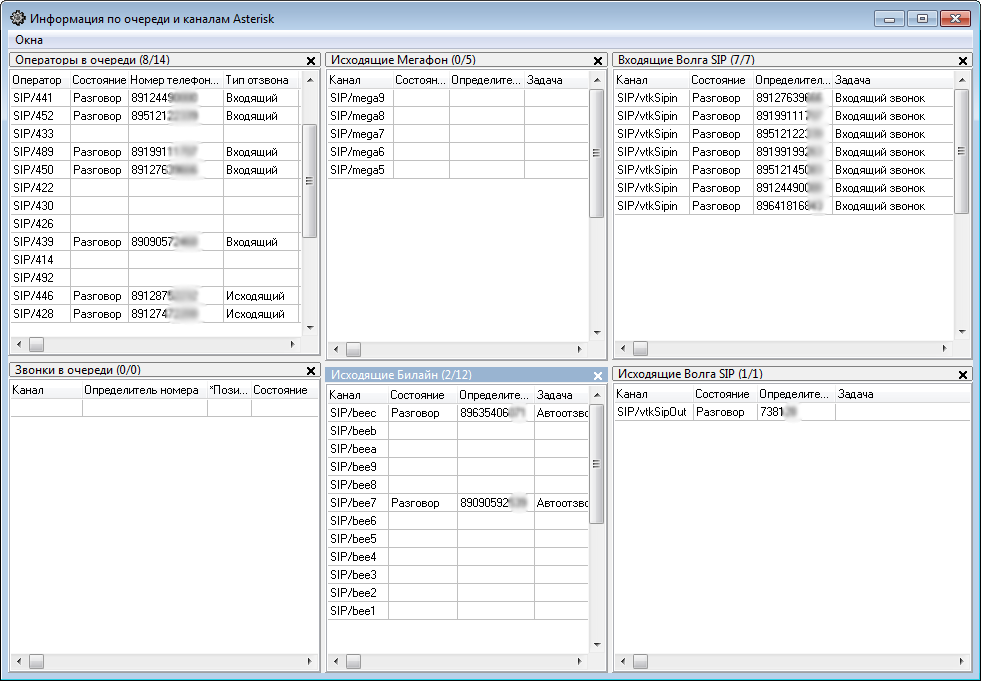Close the Входящие Волга SIP panel

coord(963,62)
